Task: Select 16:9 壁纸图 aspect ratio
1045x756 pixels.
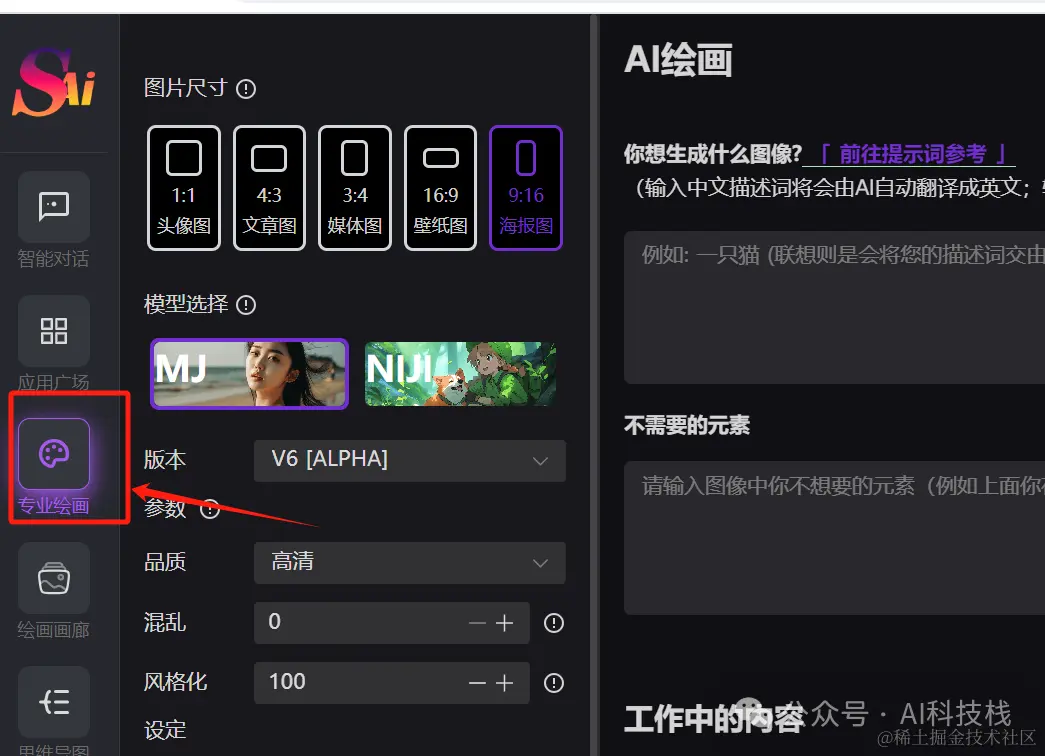Action: click(x=441, y=188)
